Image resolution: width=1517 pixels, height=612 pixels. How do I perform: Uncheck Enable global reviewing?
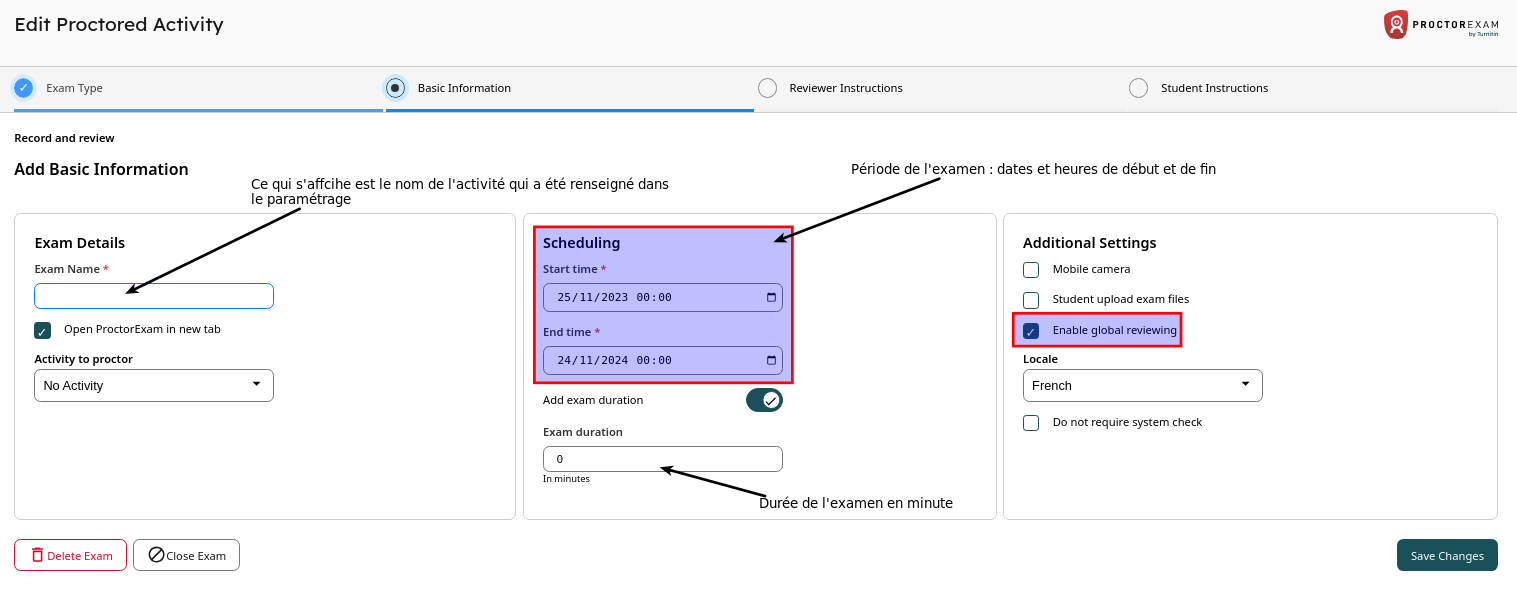1031,331
